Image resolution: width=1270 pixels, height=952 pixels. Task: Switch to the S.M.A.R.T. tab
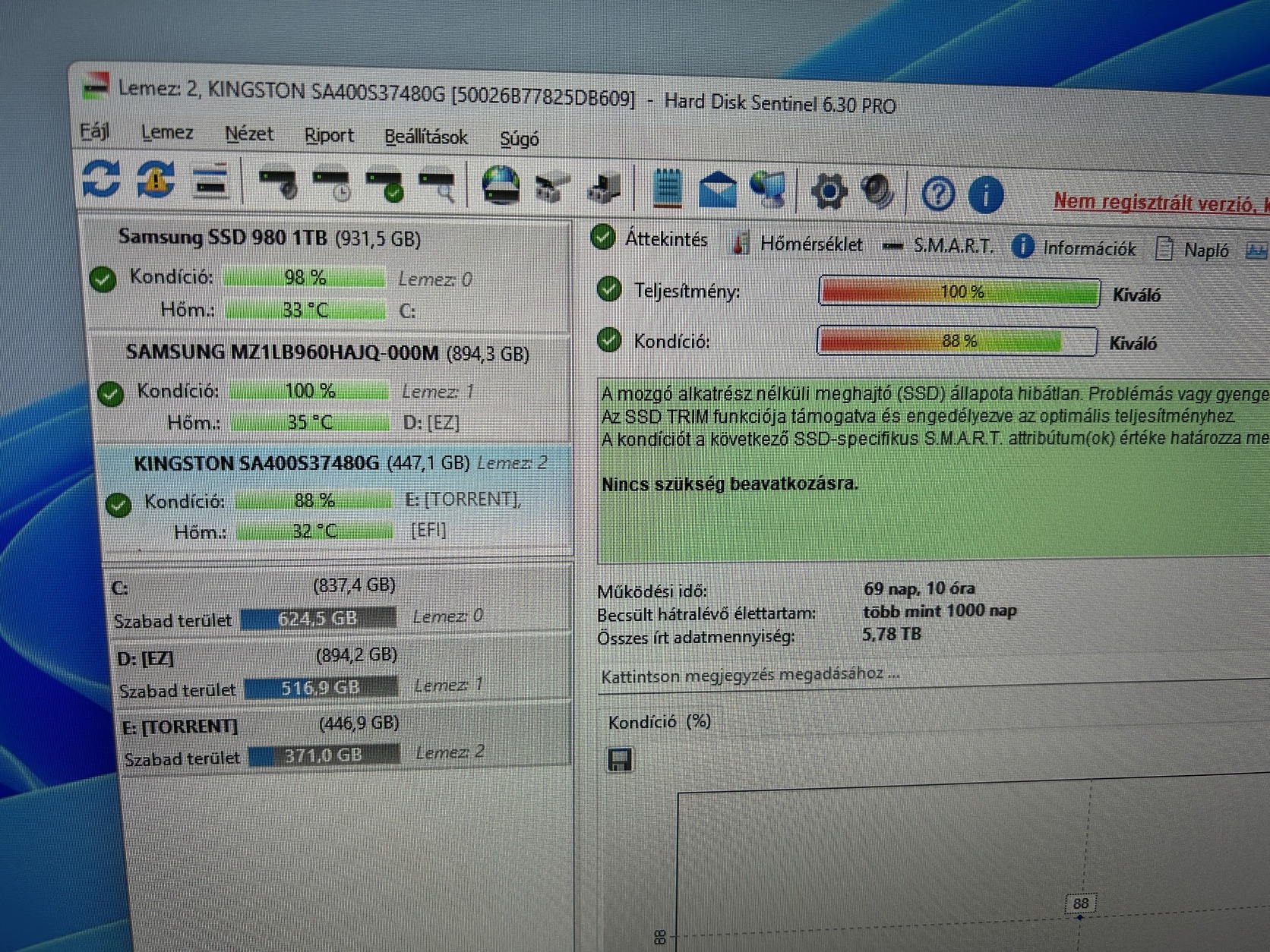click(x=938, y=246)
